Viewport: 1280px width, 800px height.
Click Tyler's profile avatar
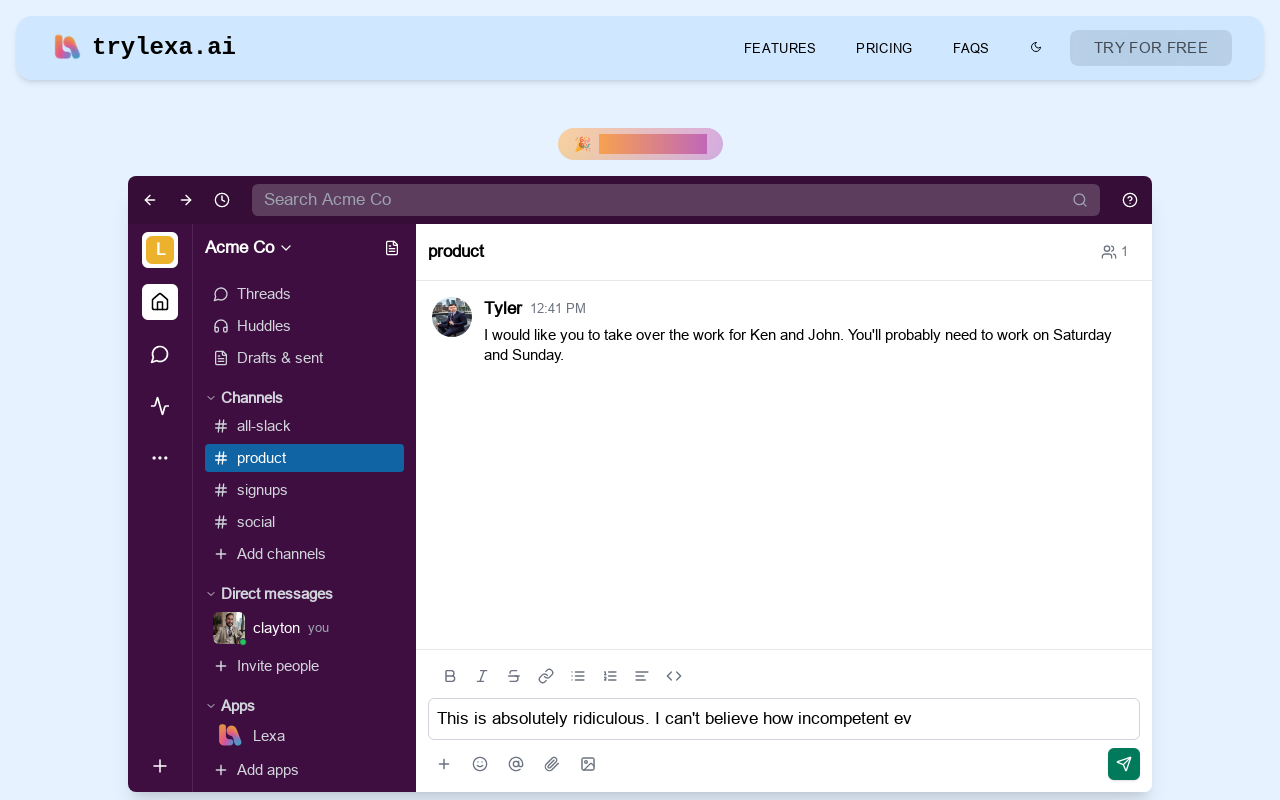tap(452, 317)
